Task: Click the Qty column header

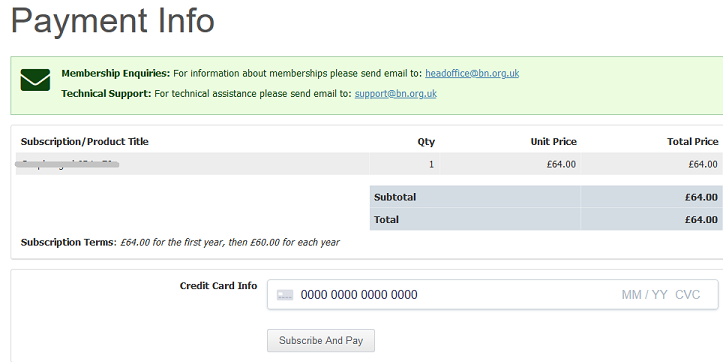Action: (x=426, y=142)
